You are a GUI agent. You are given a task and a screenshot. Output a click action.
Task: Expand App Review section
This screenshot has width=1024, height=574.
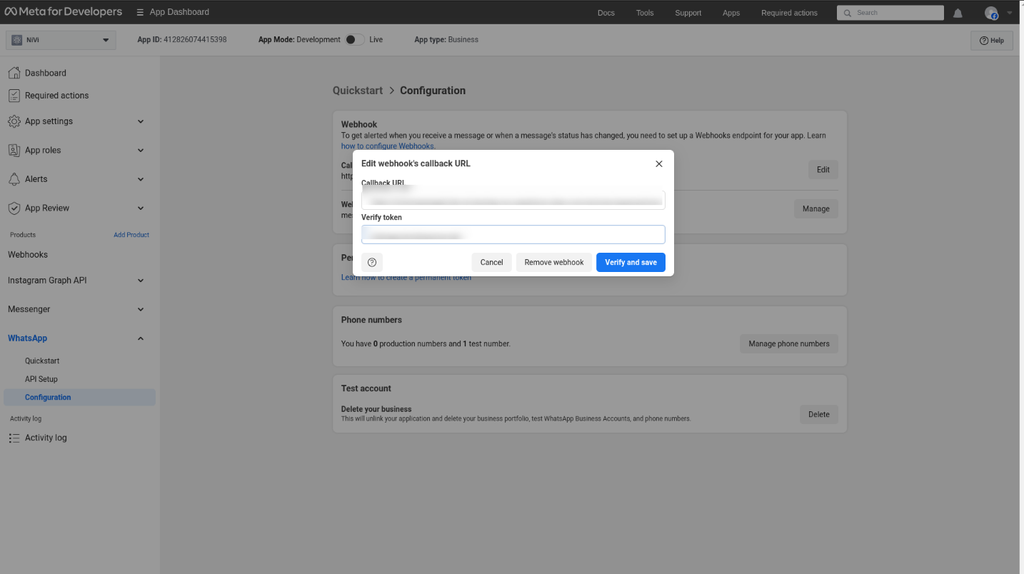click(140, 208)
